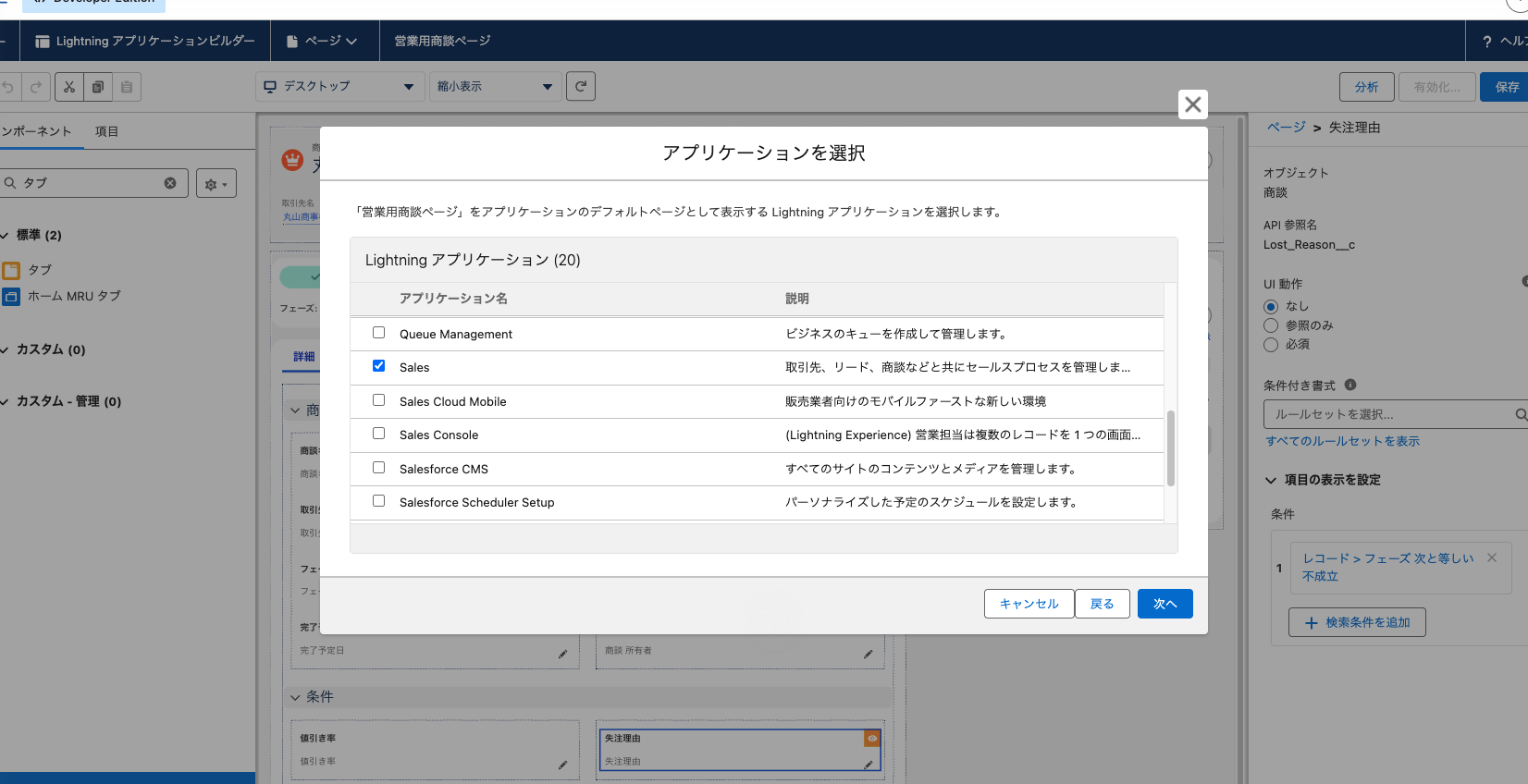Select the 必須 radio option
The width and height of the screenshot is (1528, 784).
click(x=1271, y=345)
